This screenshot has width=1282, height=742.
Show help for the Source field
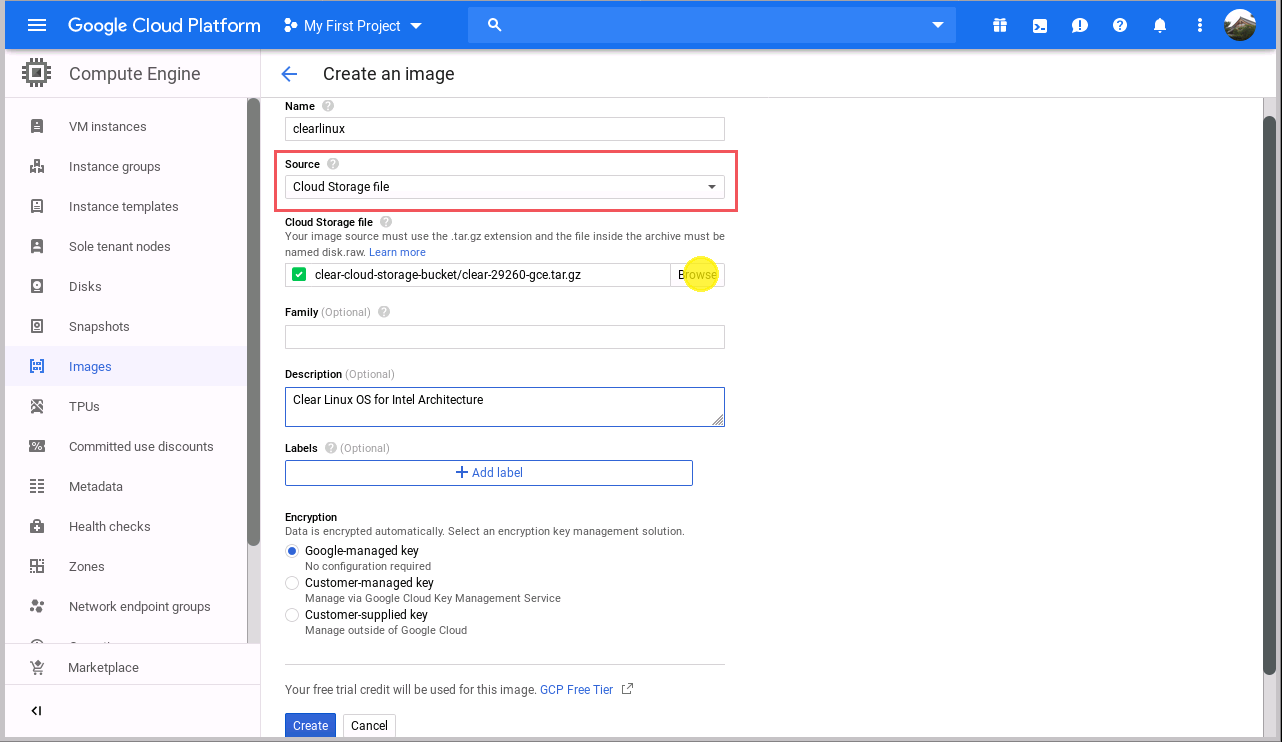pyautogui.click(x=333, y=164)
